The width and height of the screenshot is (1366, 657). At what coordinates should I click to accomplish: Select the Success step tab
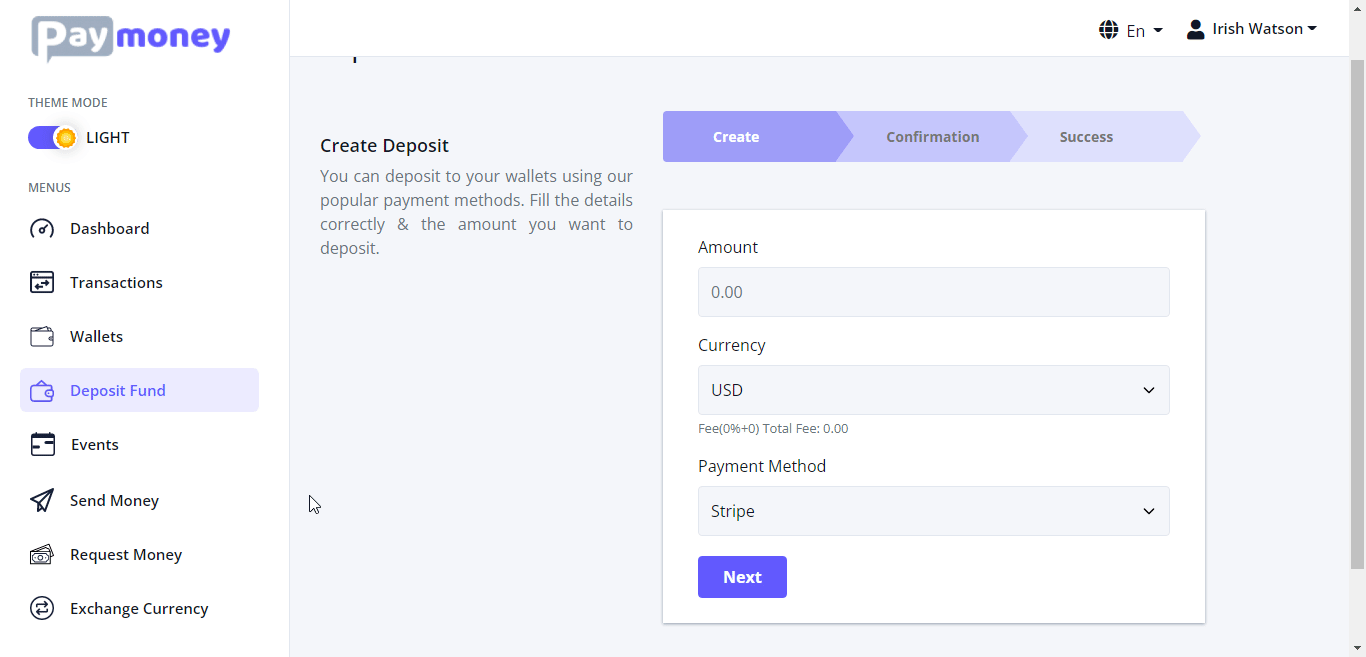(x=1086, y=137)
